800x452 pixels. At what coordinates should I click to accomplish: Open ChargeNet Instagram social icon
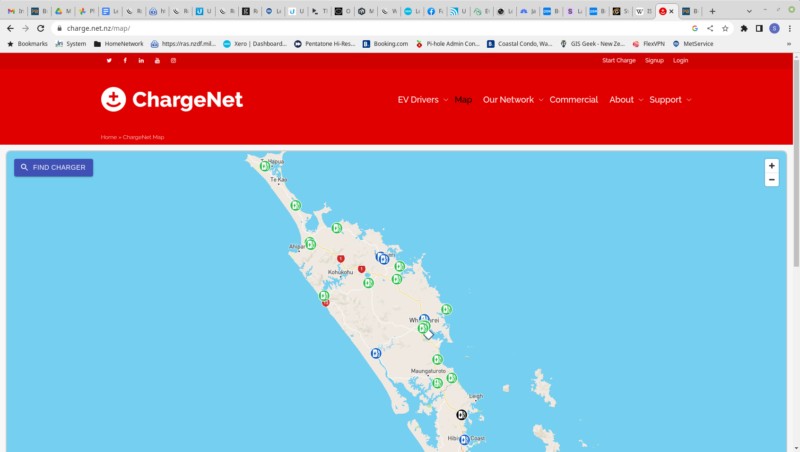pyautogui.click(x=173, y=60)
